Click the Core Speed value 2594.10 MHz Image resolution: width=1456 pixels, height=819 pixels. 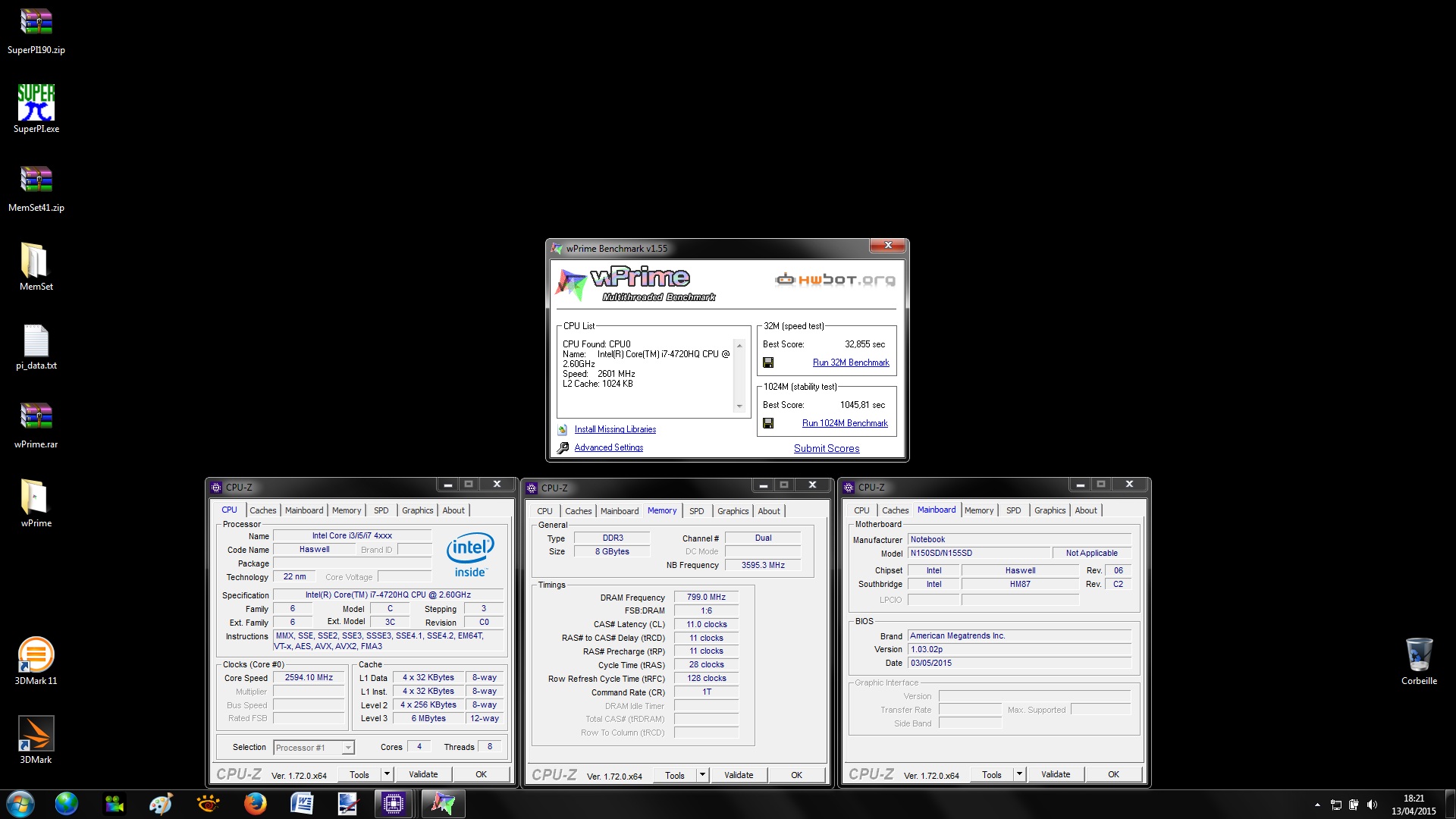click(309, 678)
